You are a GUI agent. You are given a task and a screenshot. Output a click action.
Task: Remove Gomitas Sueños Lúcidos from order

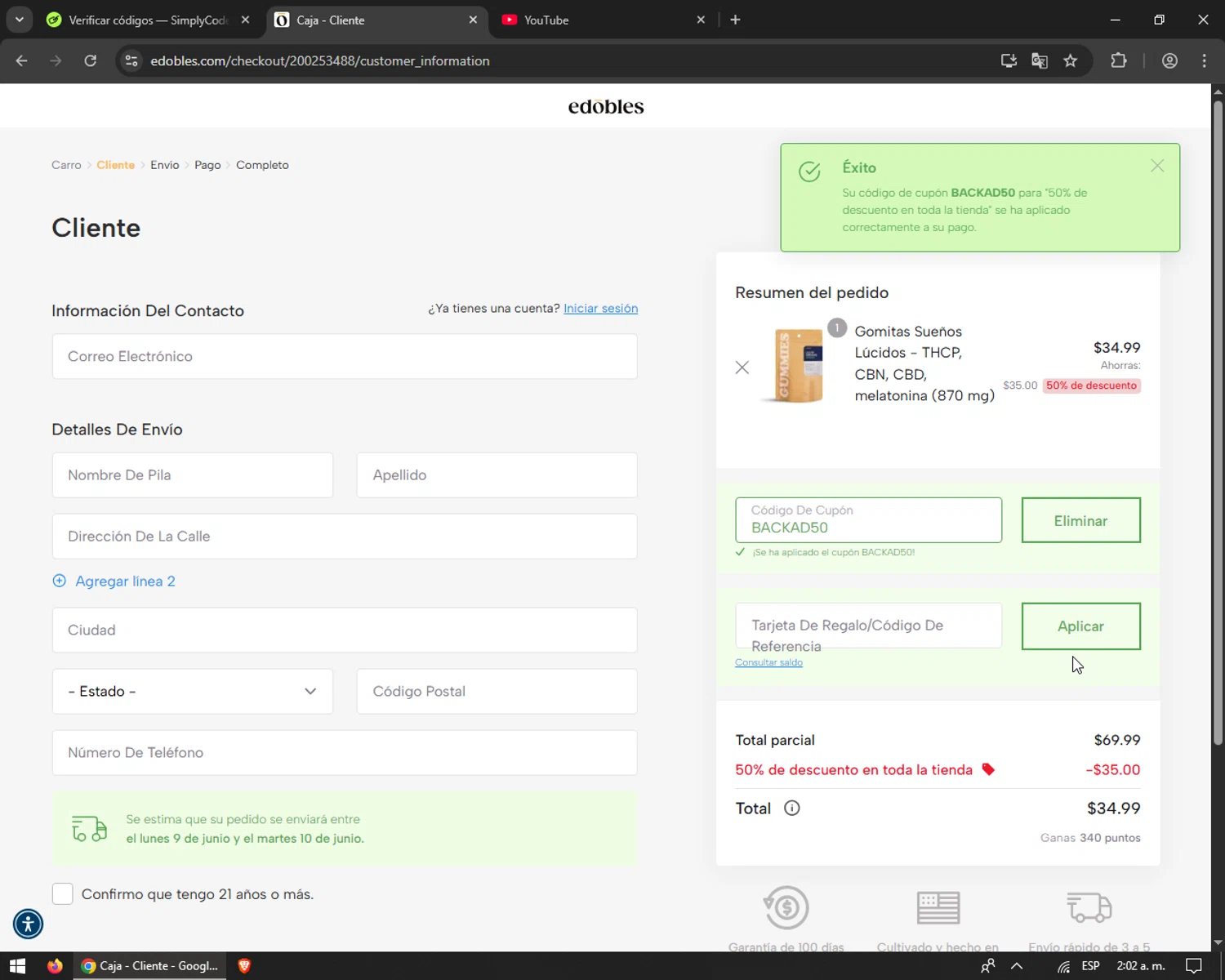pyautogui.click(x=742, y=367)
